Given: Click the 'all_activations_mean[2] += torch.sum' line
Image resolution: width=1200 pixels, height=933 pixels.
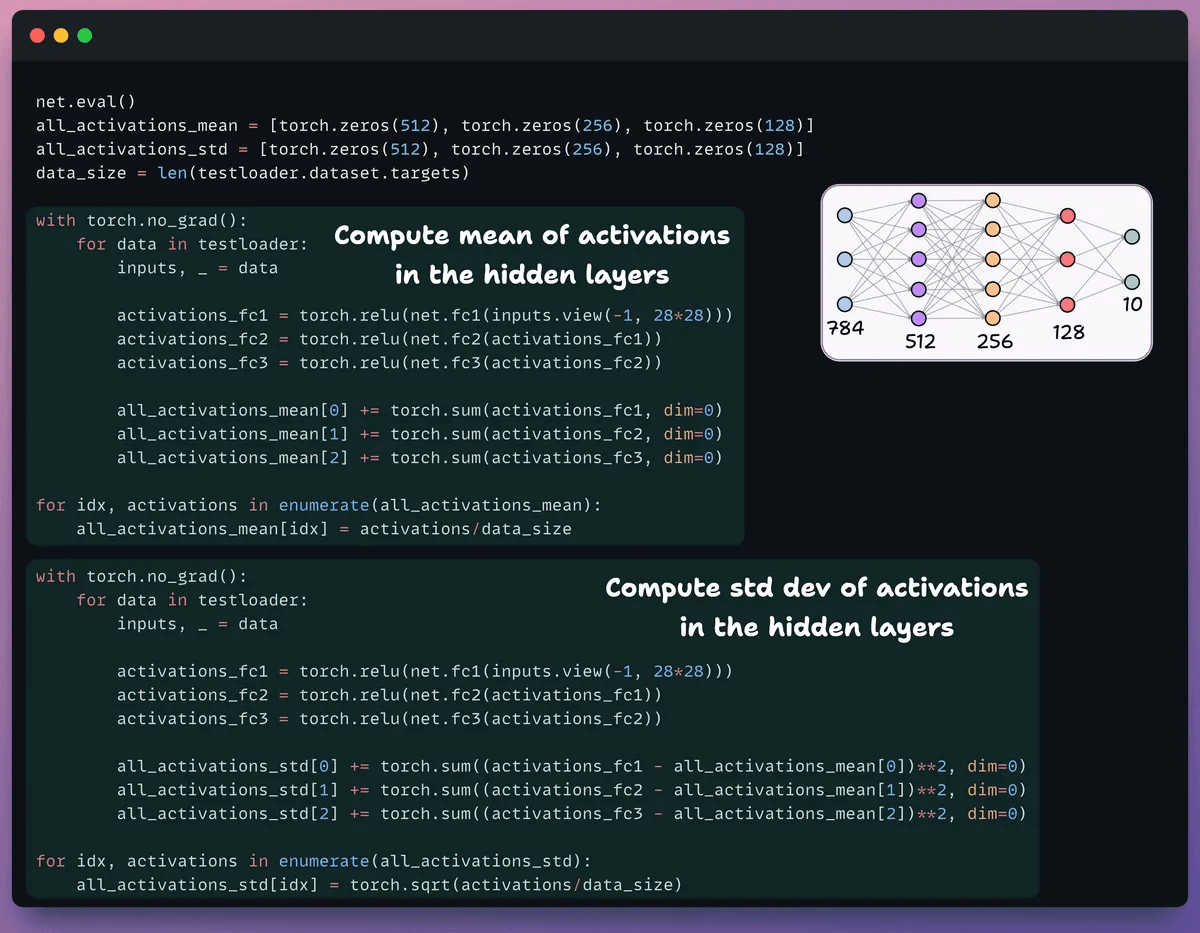Looking at the screenshot, I should [x=419, y=458].
